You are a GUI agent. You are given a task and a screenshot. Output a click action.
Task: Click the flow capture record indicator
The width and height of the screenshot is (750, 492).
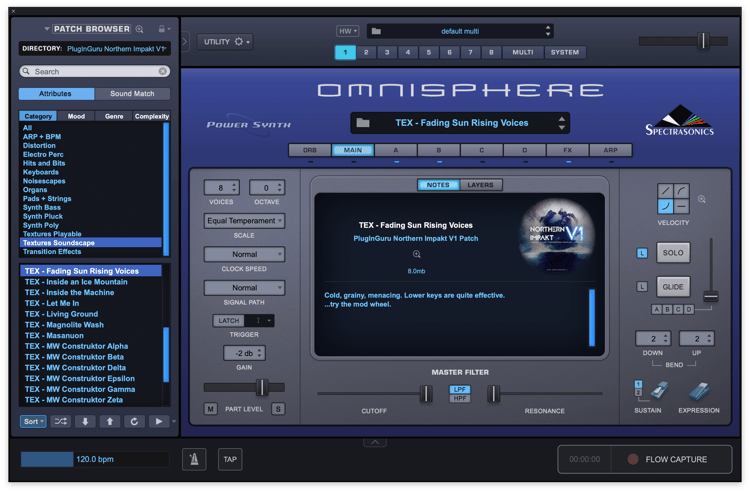(x=633, y=459)
